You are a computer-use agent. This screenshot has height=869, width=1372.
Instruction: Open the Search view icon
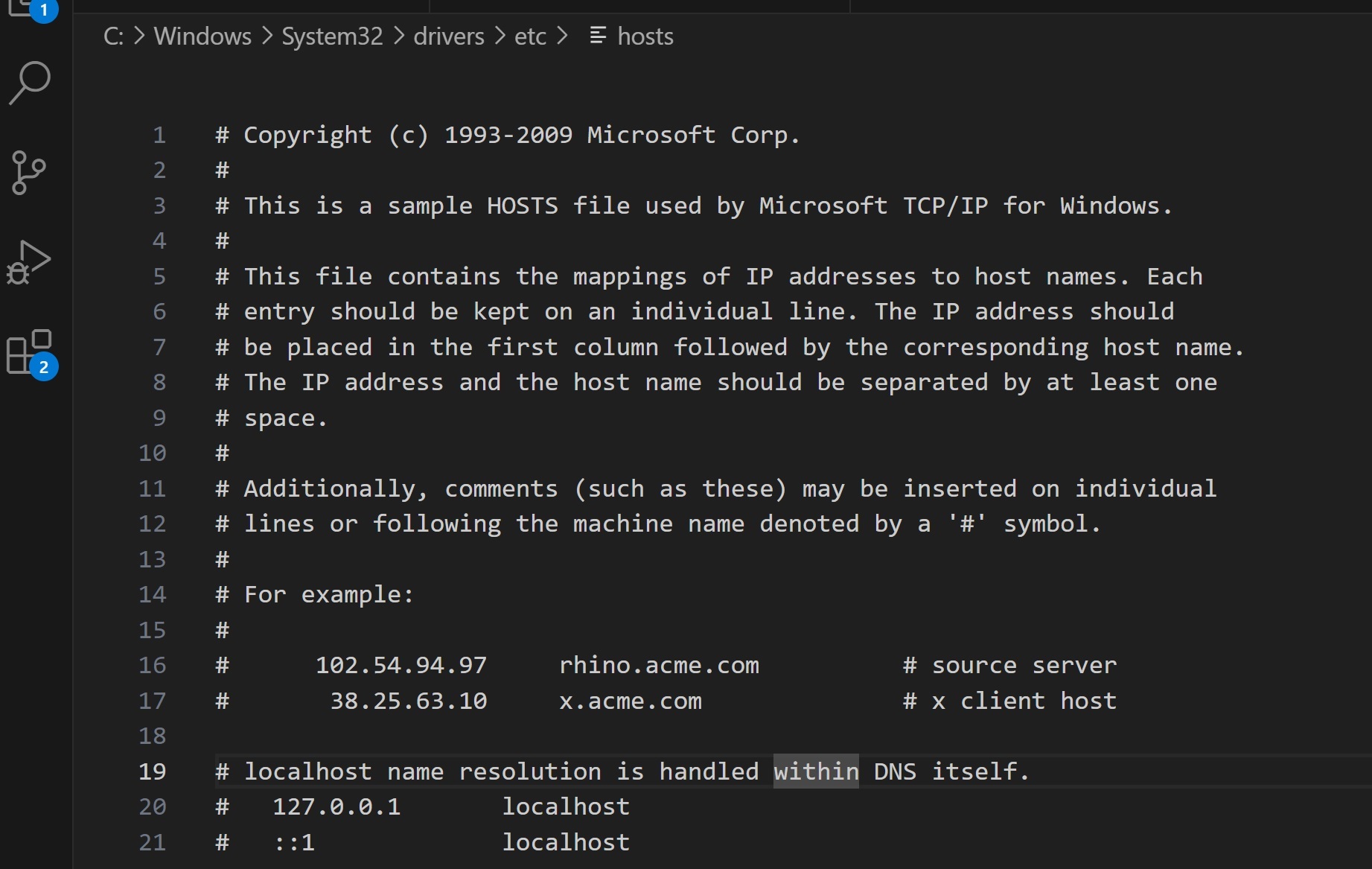click(x=30, y=83)
